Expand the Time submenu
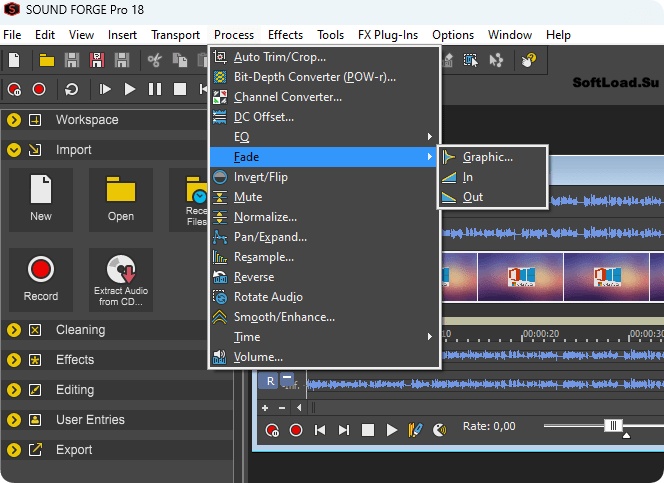Viewport: 664px width, 483px height. click(x=324, y=337)
